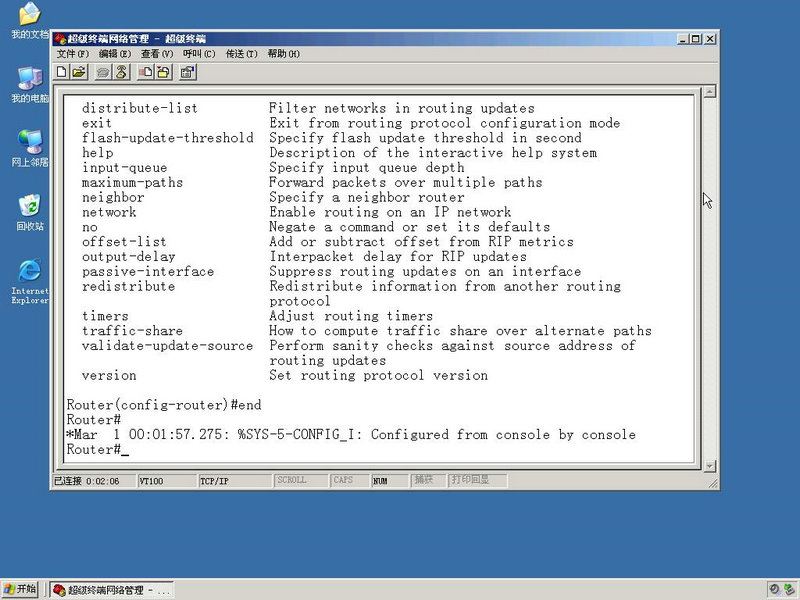Viewport: 800px width, 600px height.
Task: Select the Internet Explorer desktop icon
Action: pyautogui.click(x=30, y=282)
